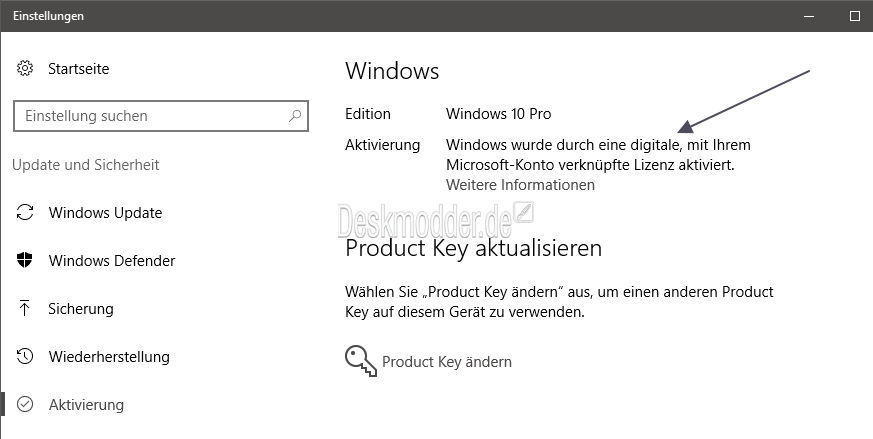Focus the Einstellung suchen search field
This screenshot has width=873, height=439.
point(161,116)
